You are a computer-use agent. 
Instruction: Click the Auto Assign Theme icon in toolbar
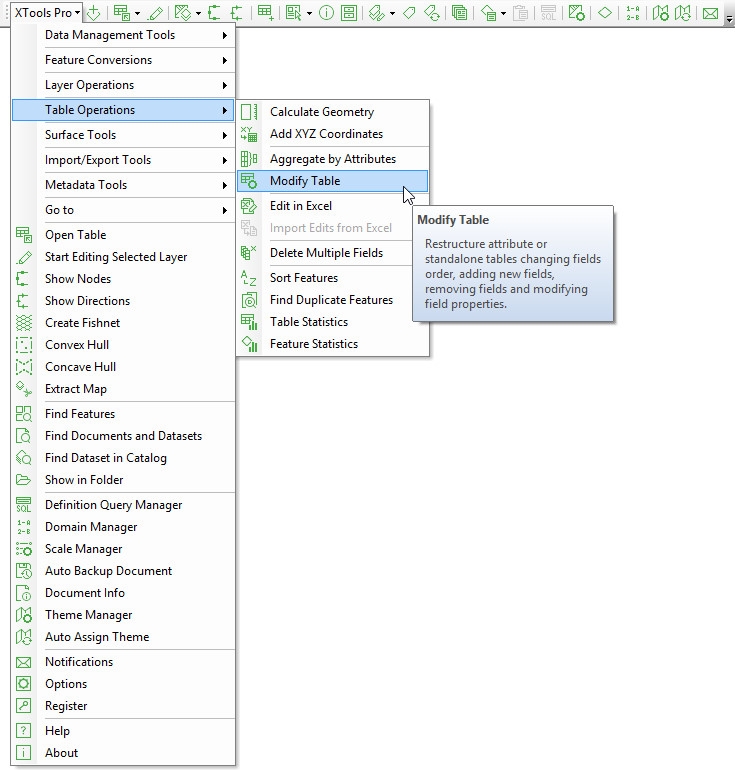pos(683,13)
